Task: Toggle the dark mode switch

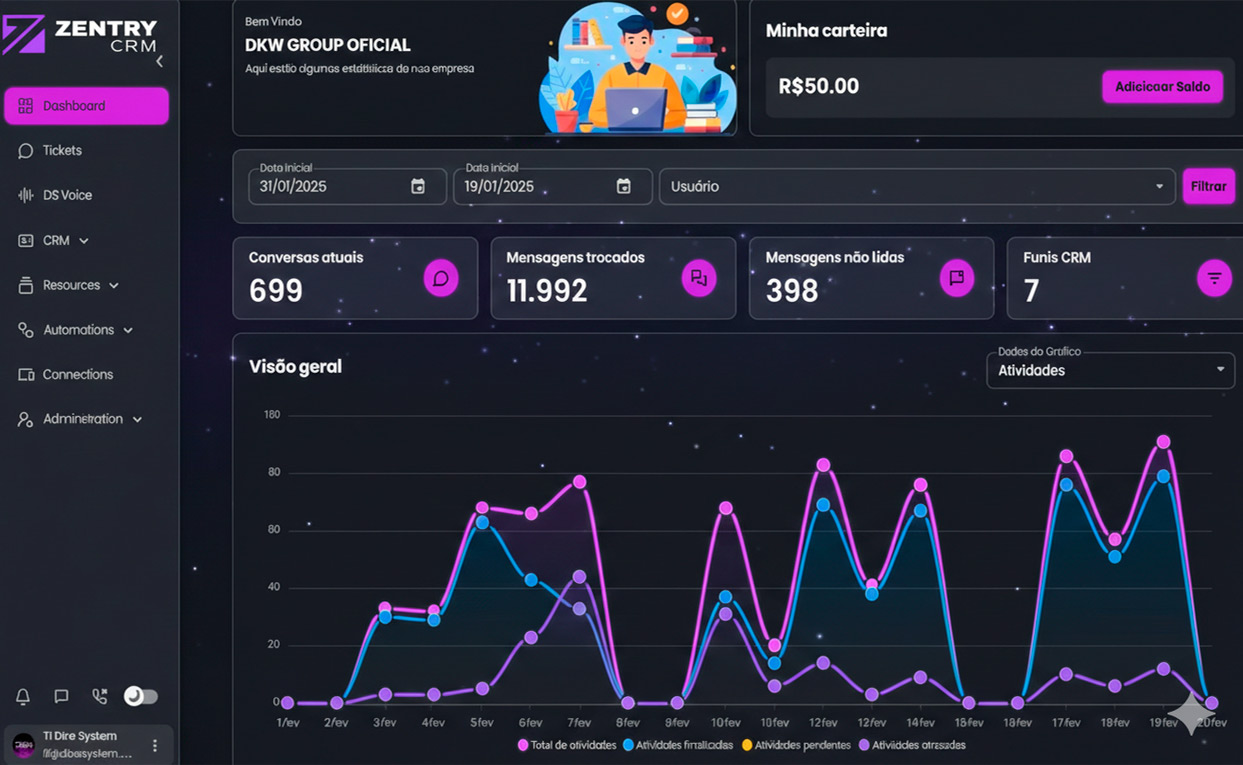Action: 141,696
